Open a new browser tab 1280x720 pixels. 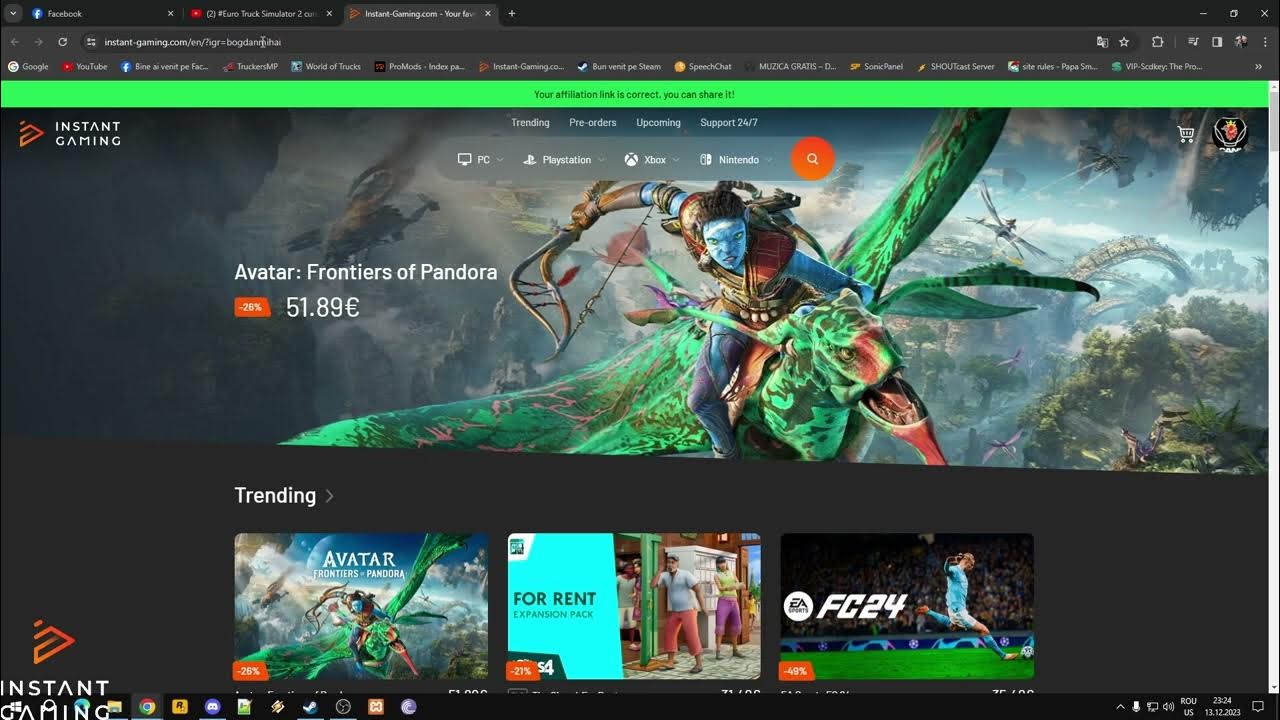coord(512,14)
